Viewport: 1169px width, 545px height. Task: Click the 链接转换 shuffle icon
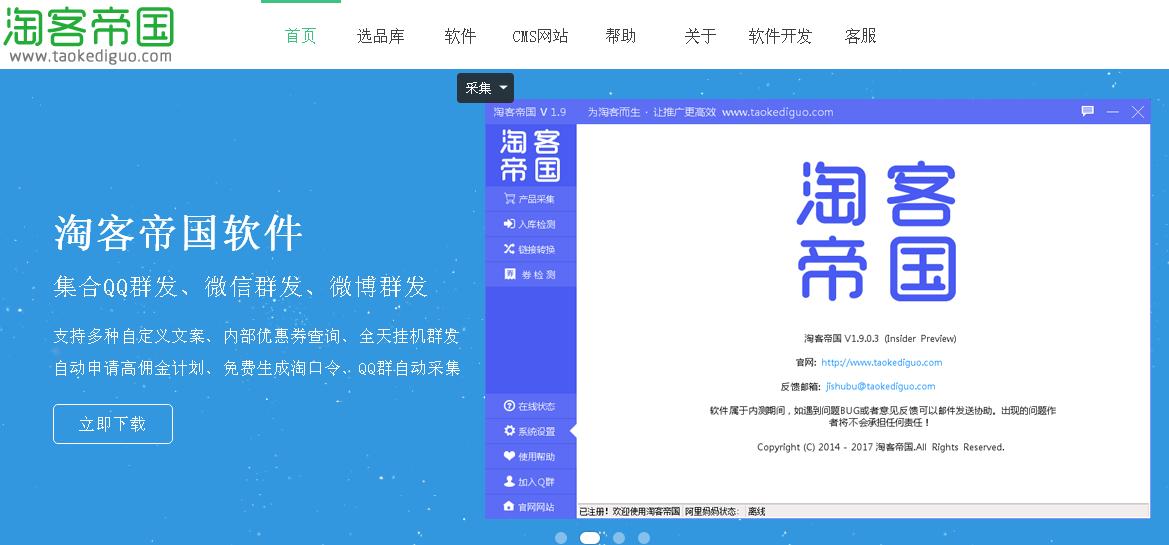510,249
